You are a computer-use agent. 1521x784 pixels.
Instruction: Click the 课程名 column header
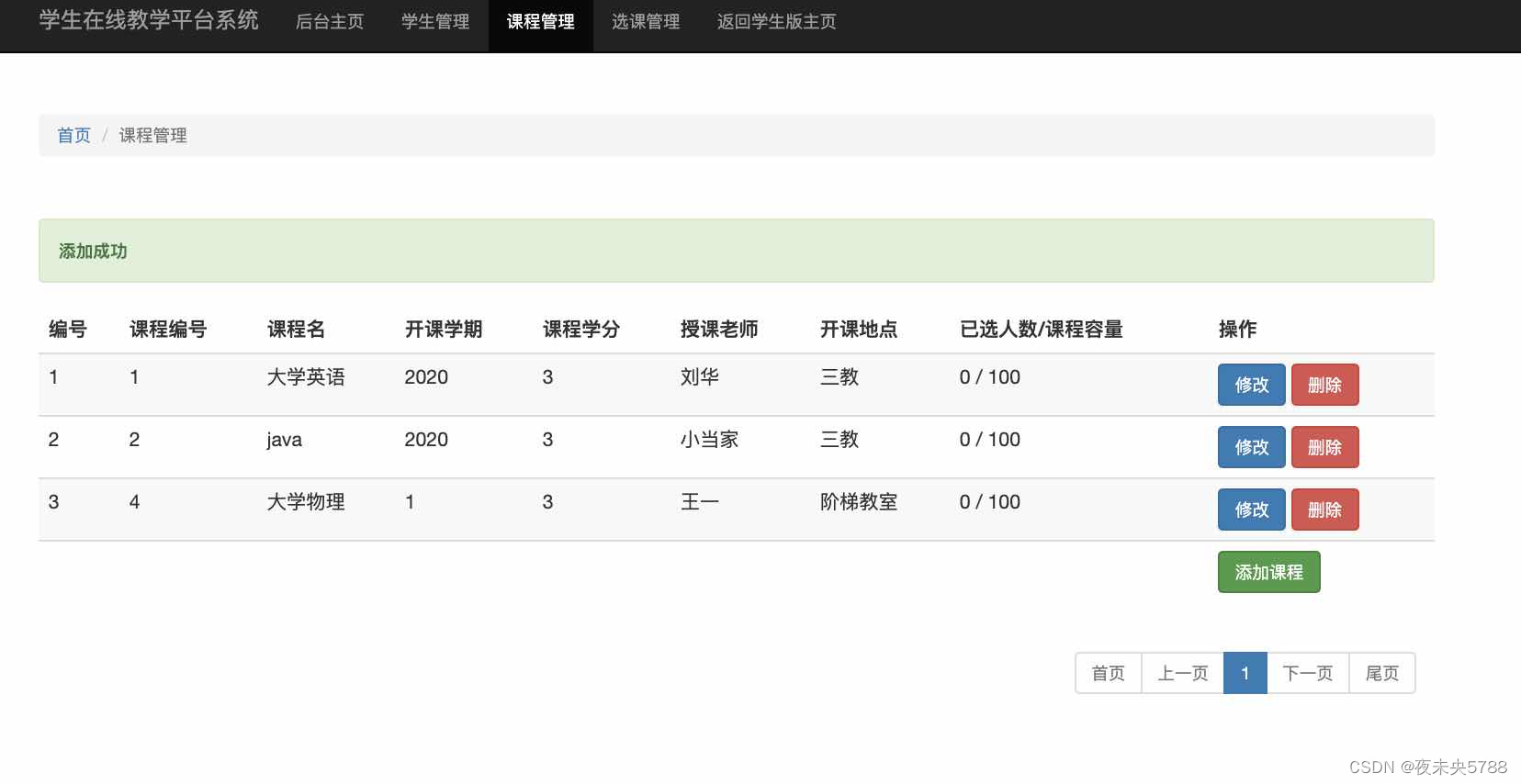pos(297,329)
